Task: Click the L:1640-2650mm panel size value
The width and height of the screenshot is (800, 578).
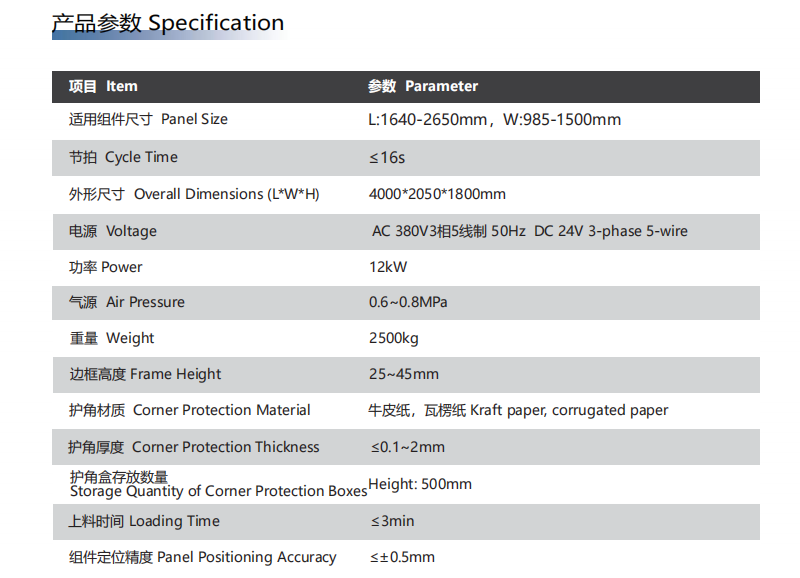Action: [x=495, y=120]
